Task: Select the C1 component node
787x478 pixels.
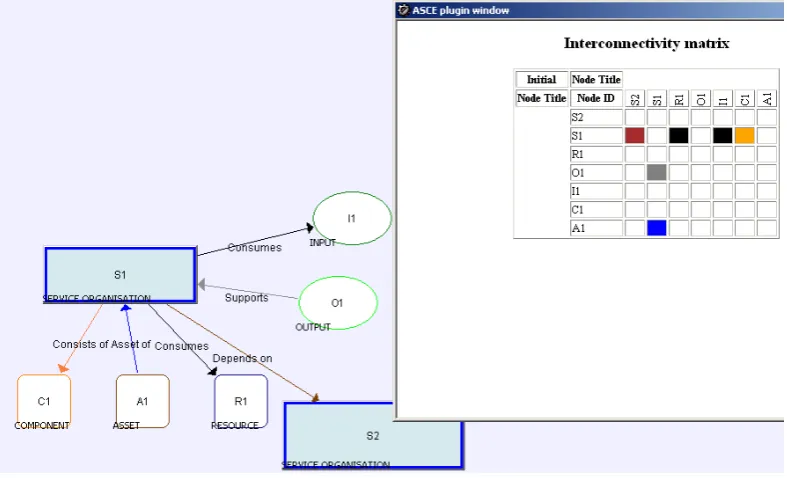Action: coord(44,401)
